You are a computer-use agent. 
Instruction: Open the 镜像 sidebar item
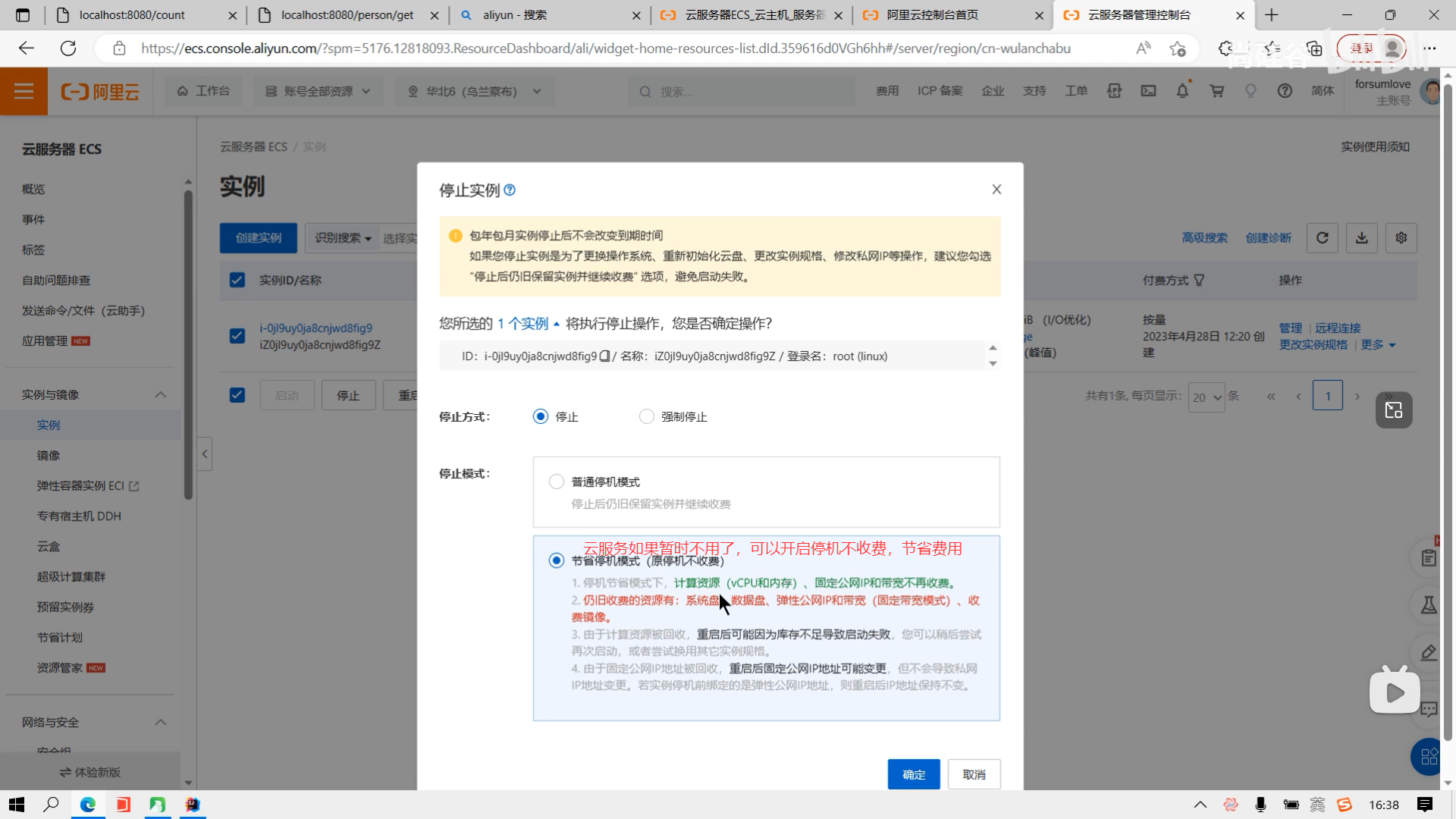pyautogui.click(x=49, y=455)
